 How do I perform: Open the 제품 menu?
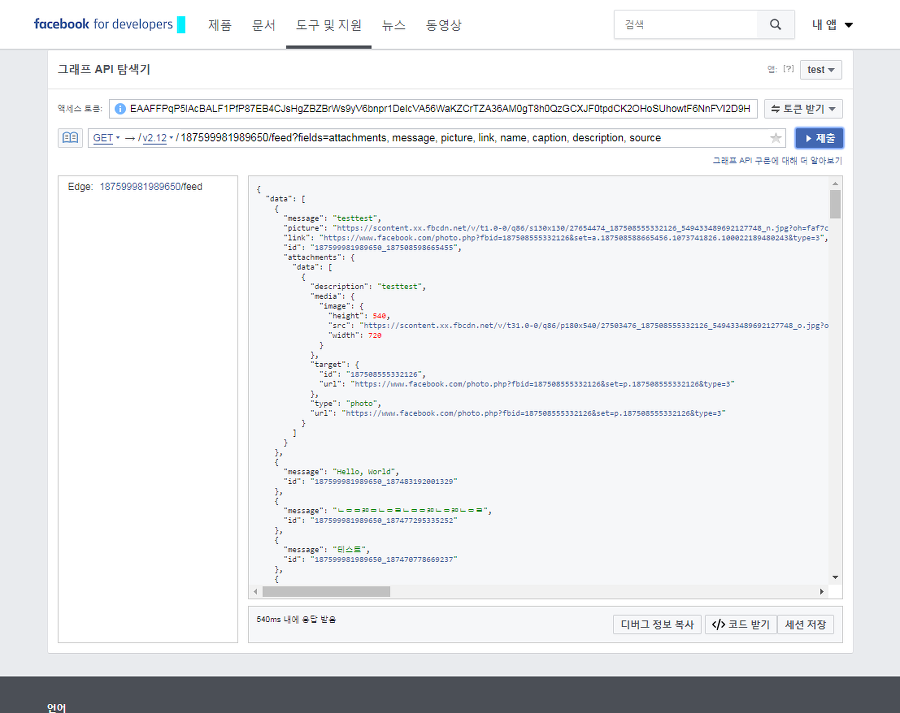pyautogui.click(x=219, y=25)
